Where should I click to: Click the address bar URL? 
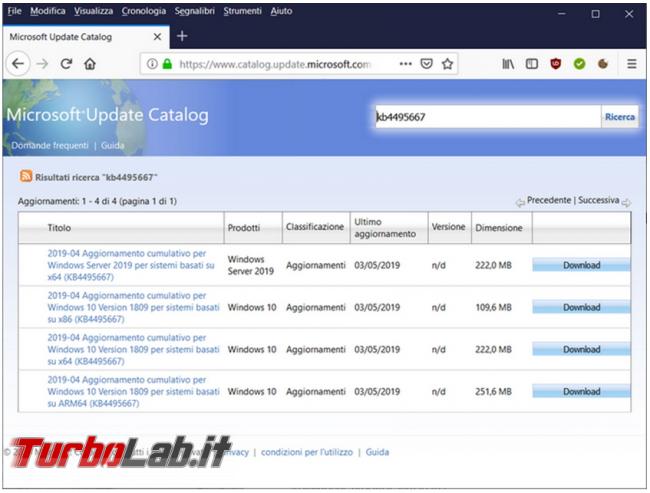275,64
